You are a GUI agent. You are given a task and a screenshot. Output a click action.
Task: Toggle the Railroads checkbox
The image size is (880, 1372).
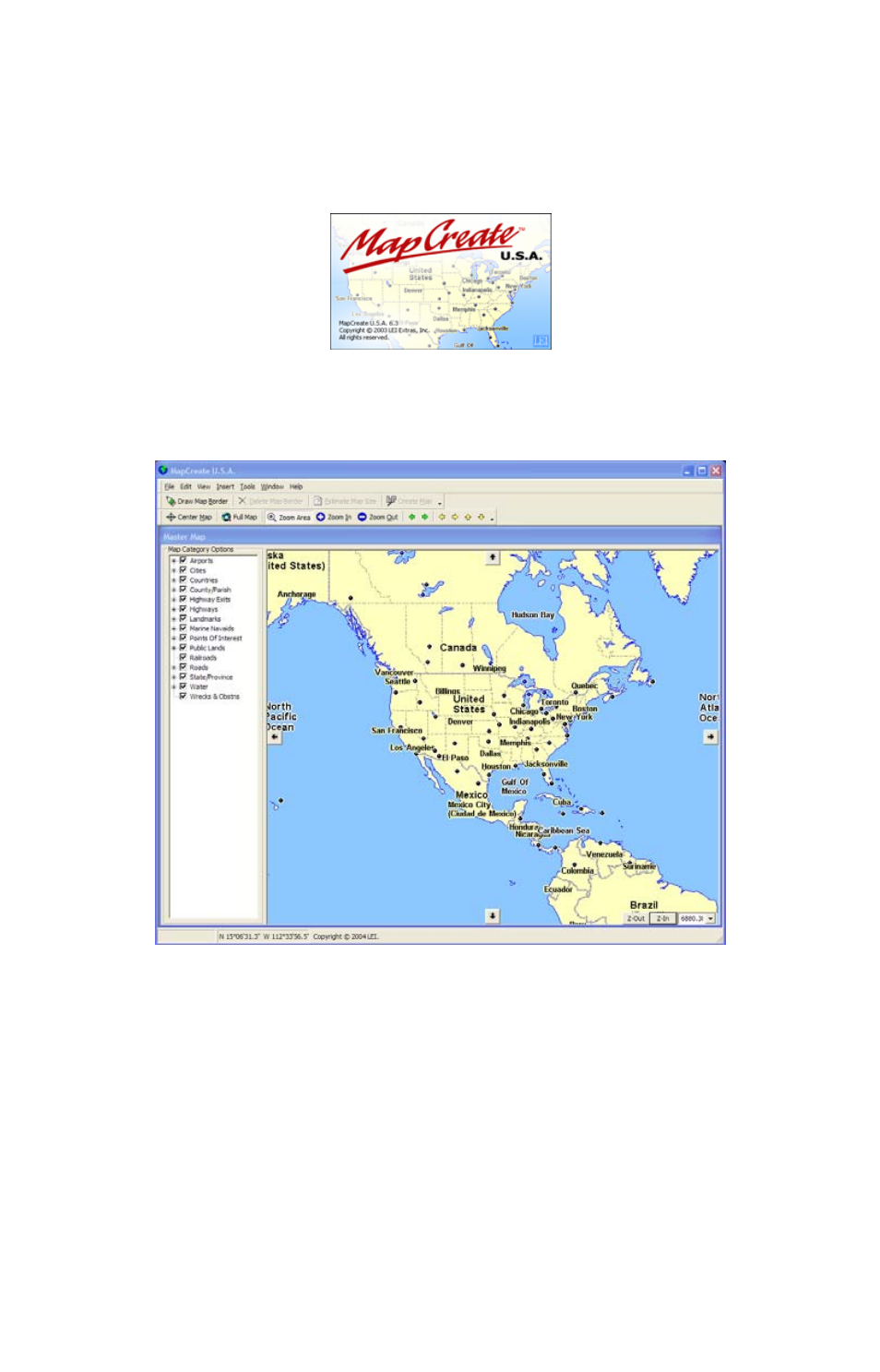point(183,657)
